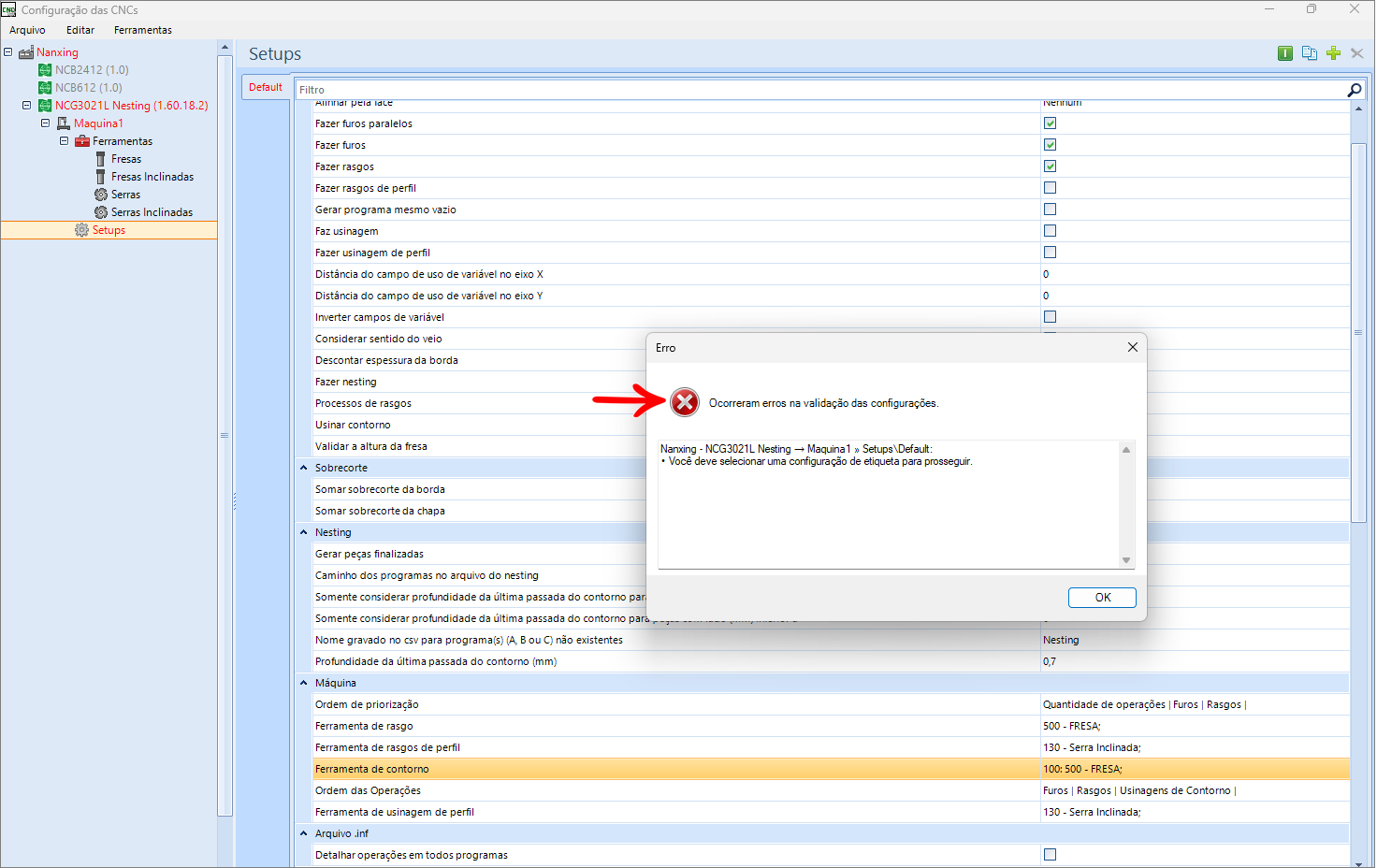The height and width of the screenshot is (868, 1377).
Task: Close the Erro dialog with X
Action: pyautogui.click(x=1133, y=347)
